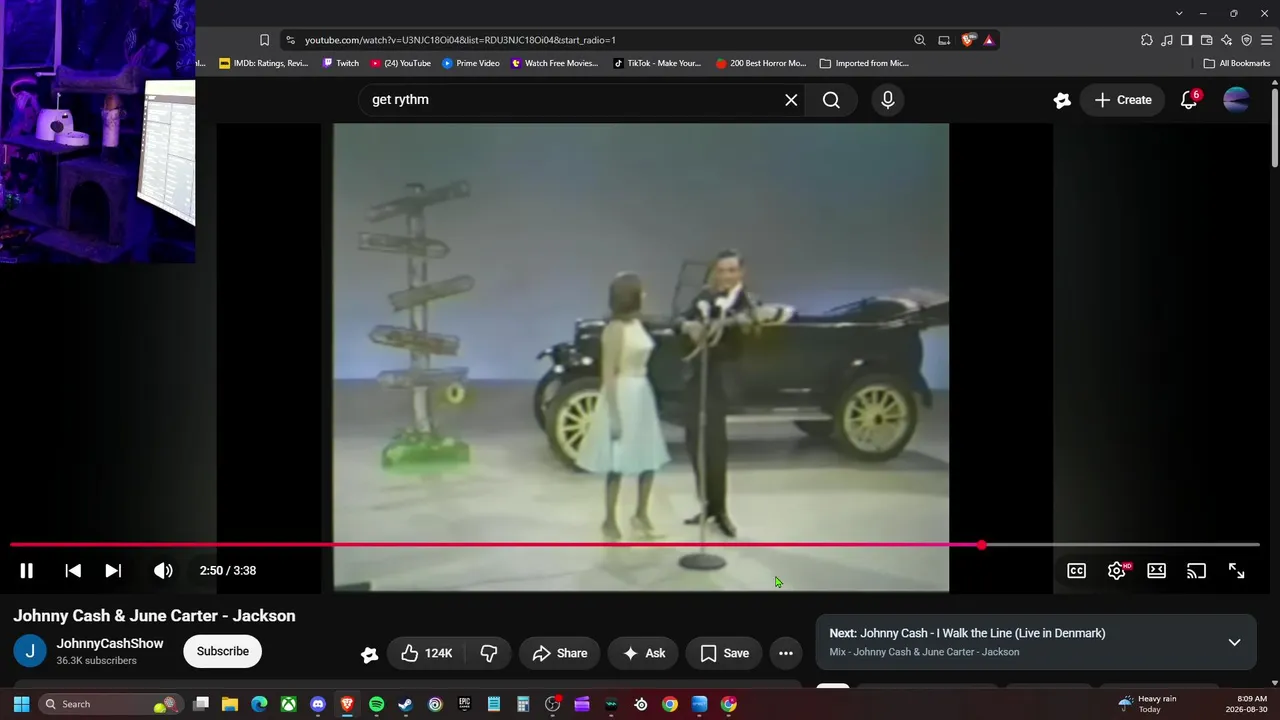Pause the video playback
The image size is (1280, 720).
27,571
